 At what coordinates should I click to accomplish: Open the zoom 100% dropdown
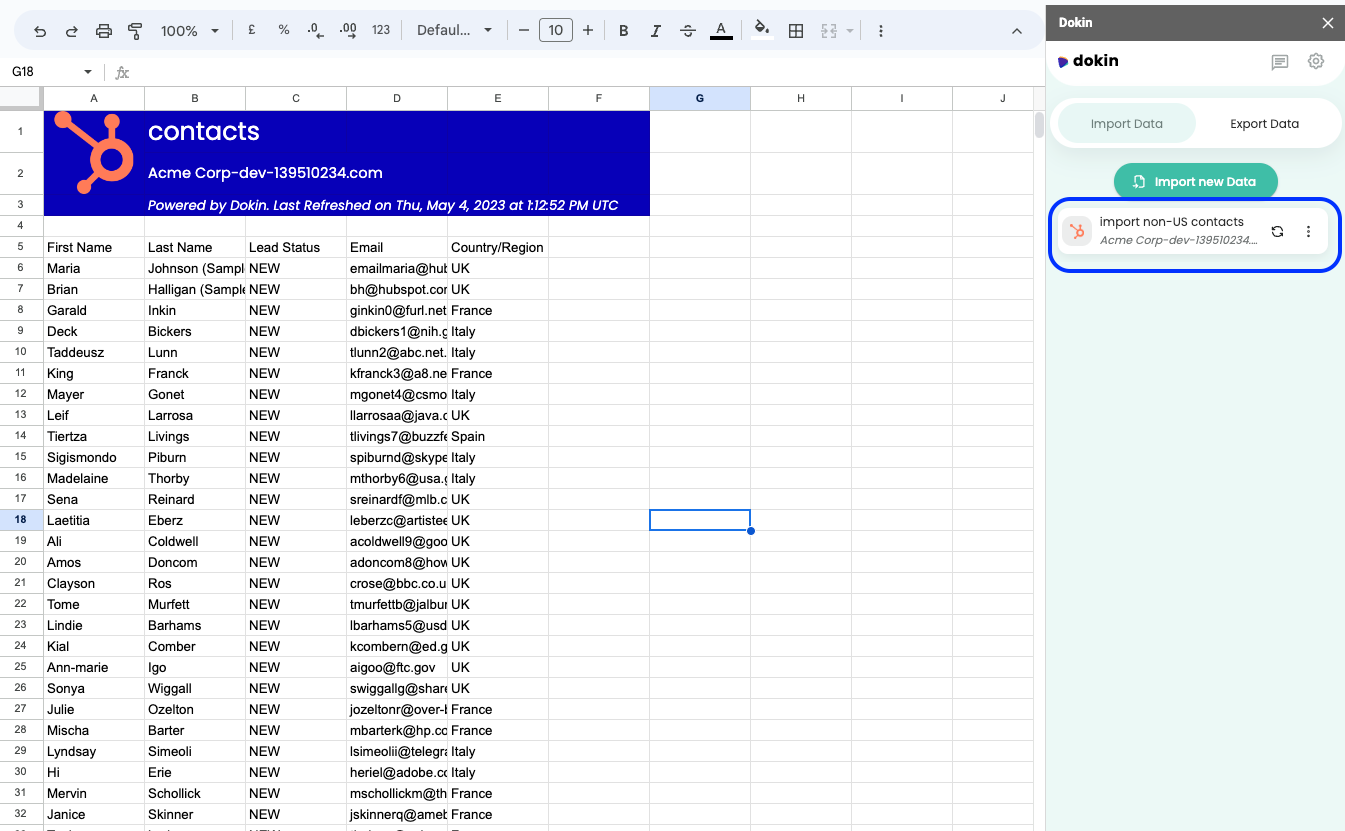(x=190, y=31)
